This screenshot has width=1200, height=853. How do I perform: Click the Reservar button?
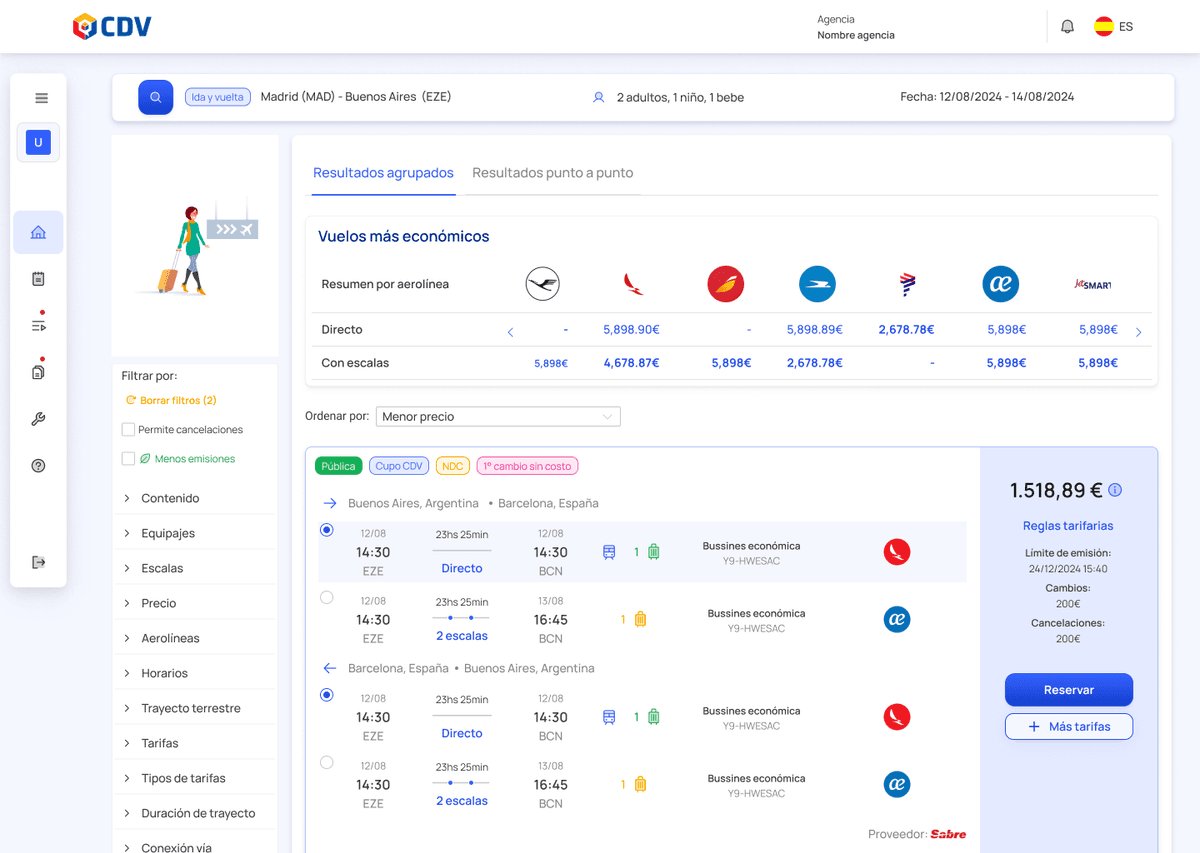pyautogui.click(x=1068, y=690)
